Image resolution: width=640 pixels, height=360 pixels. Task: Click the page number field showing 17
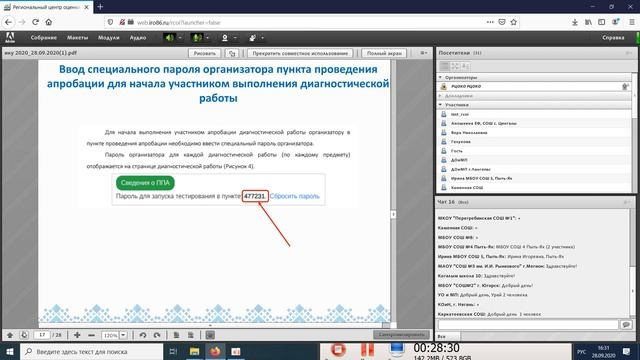click(42, 335)
